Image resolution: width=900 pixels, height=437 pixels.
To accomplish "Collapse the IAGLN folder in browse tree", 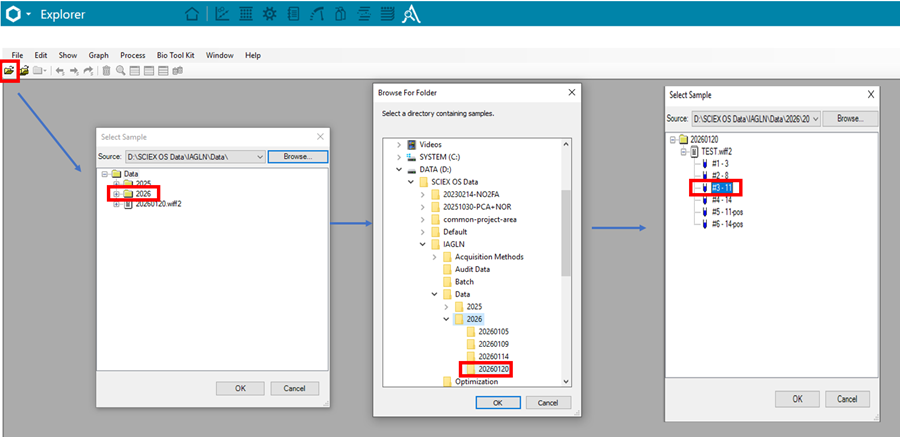I will coord(420,243).
